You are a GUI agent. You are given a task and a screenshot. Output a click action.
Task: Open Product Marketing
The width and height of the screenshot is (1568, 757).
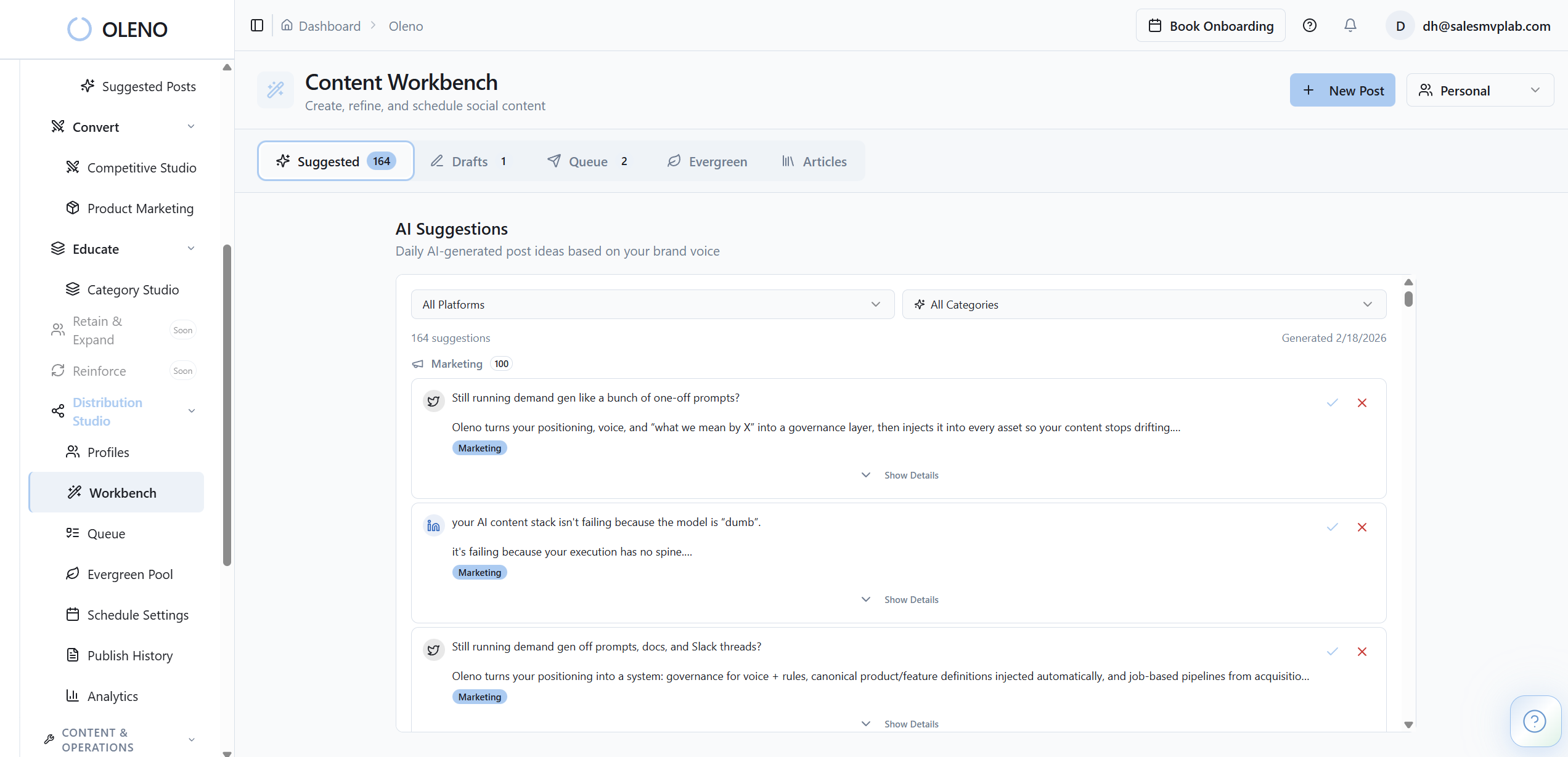[140, 208]
